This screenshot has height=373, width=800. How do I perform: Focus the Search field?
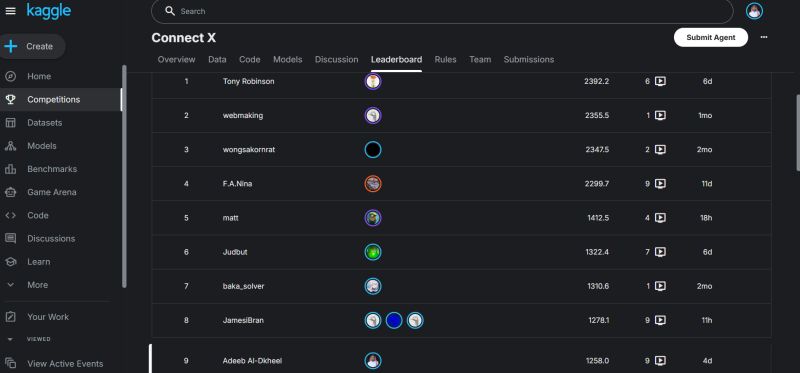tap(442, 11)
